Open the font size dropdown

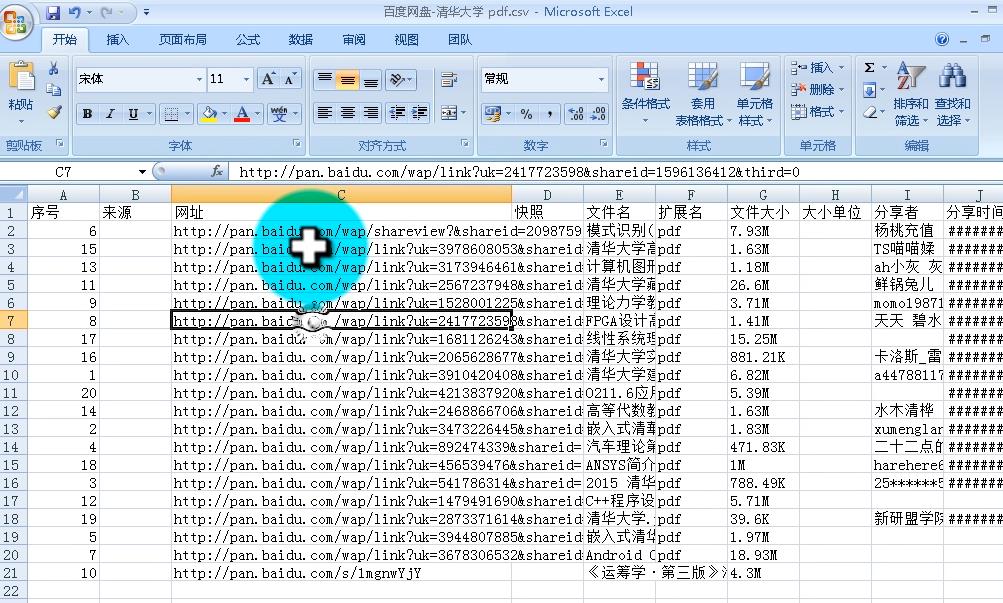[246, 79]
